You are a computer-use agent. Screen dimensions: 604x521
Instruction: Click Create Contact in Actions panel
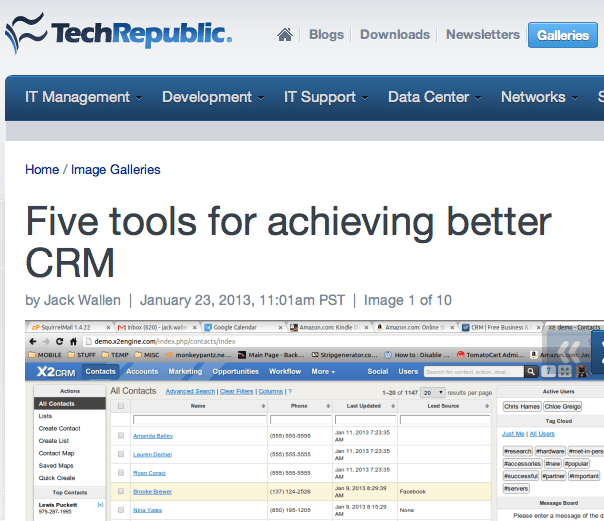[x=59, y=428]
